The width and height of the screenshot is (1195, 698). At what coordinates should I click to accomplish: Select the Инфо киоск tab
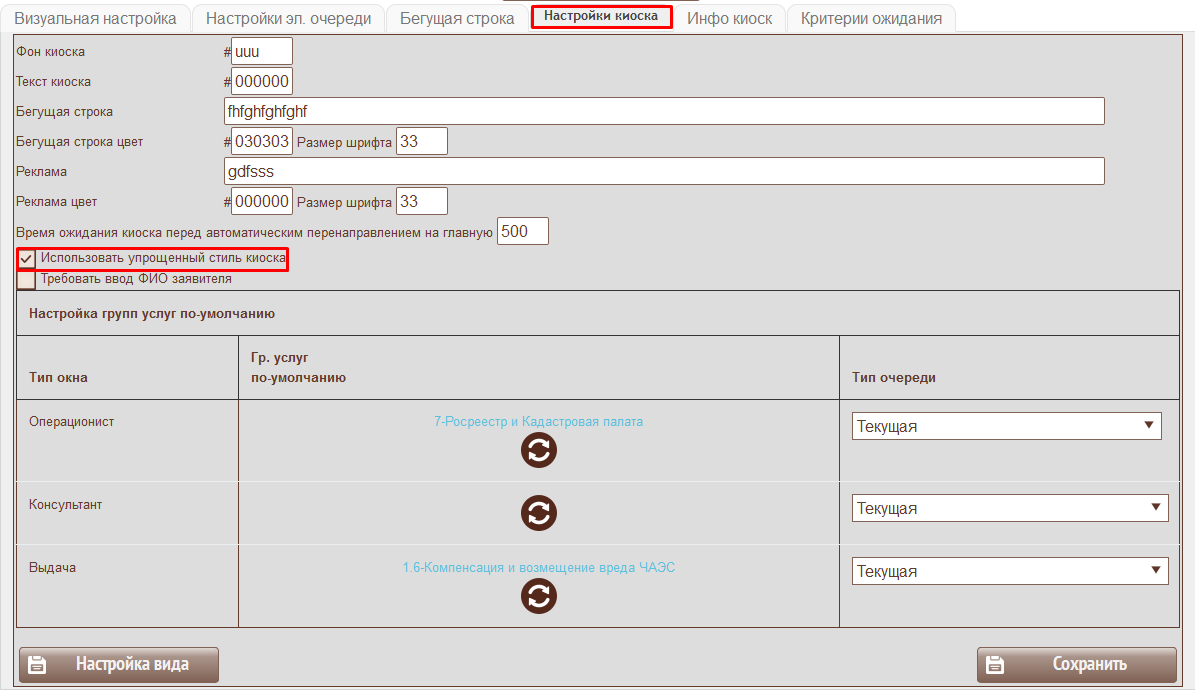tap(729, 18)
